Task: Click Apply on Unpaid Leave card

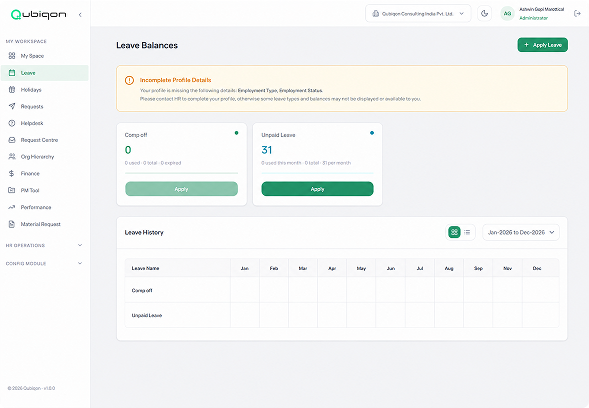Action: click(x=317, y=189)
